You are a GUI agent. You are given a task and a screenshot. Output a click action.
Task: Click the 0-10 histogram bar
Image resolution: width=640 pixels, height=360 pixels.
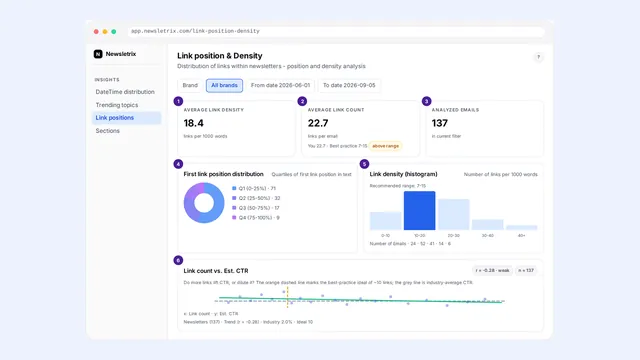tap(385, 221)
